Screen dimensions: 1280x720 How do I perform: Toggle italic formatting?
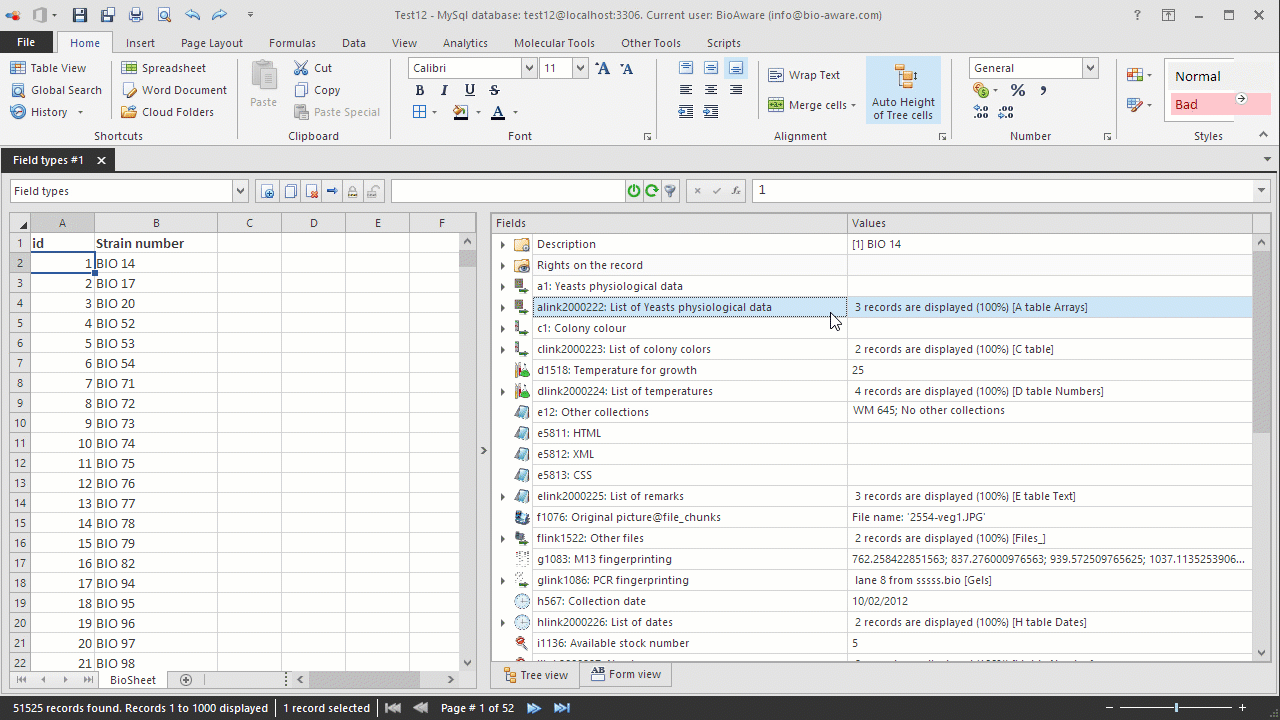click(443, 90)
